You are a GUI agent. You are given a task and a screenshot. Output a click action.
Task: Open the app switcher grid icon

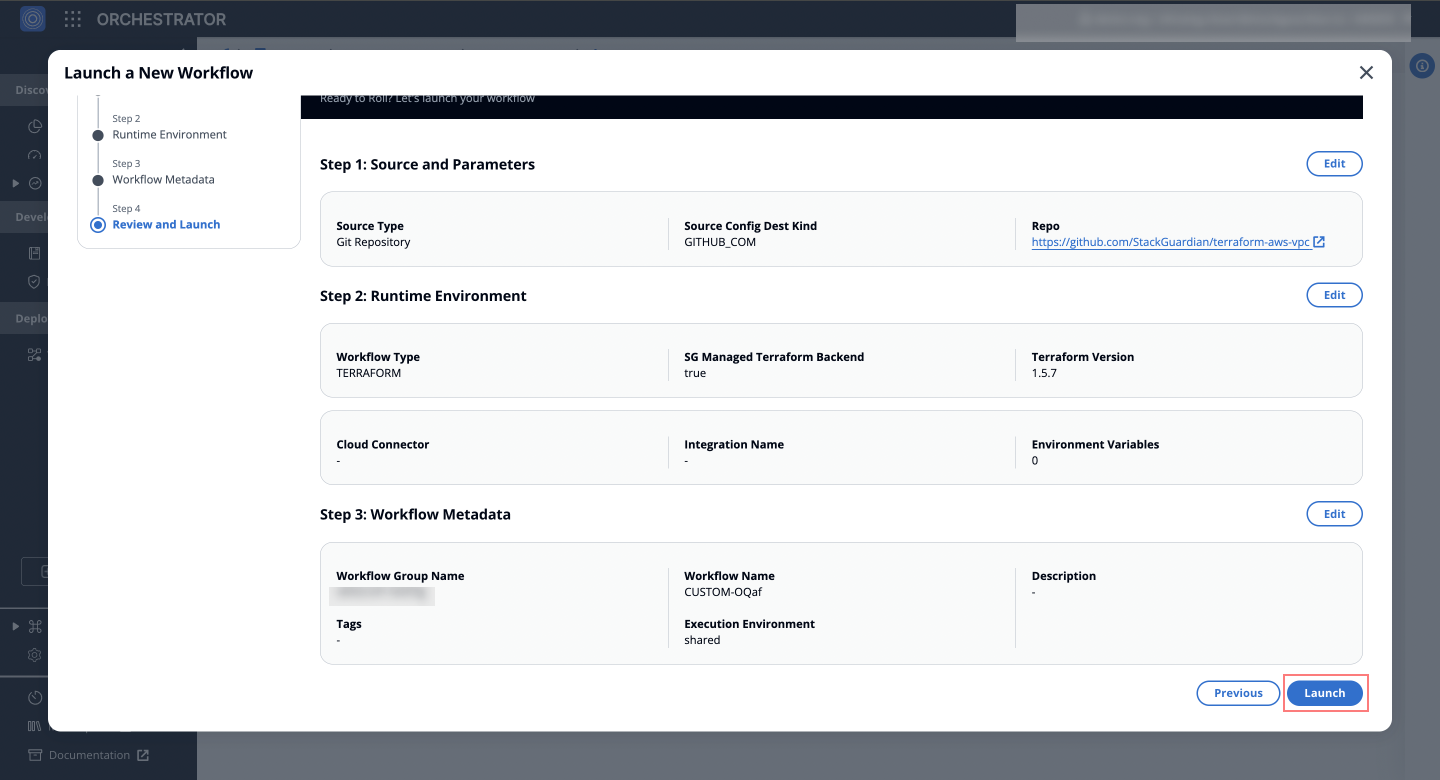[x=73, y=19]
